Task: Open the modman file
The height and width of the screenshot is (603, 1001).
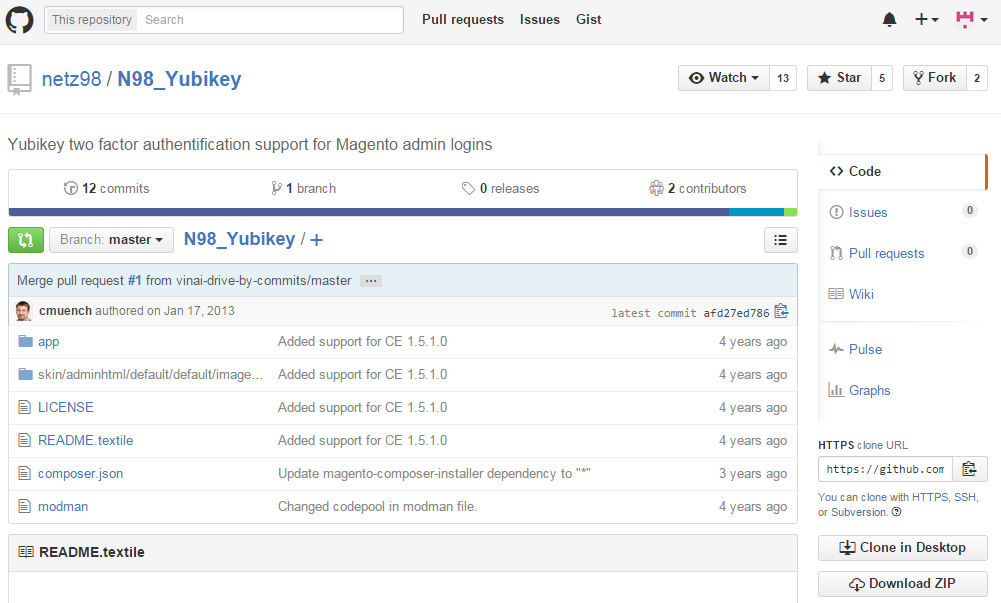Action: pos(63,507)
